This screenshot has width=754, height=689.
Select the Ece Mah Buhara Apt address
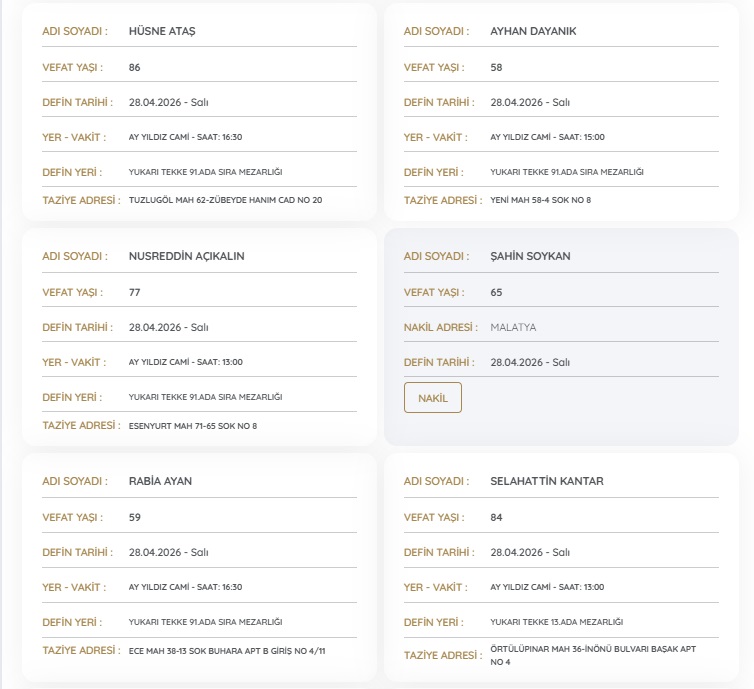point(227,651)
